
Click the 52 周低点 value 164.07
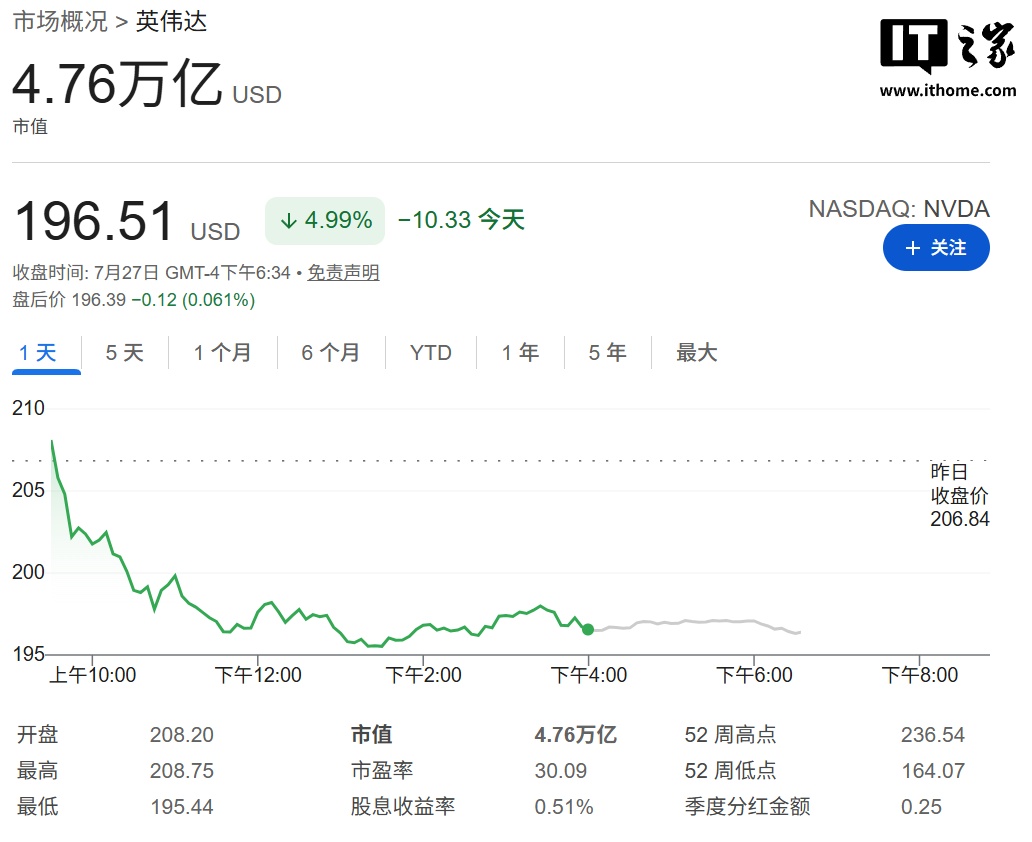(x=933, y=771)
